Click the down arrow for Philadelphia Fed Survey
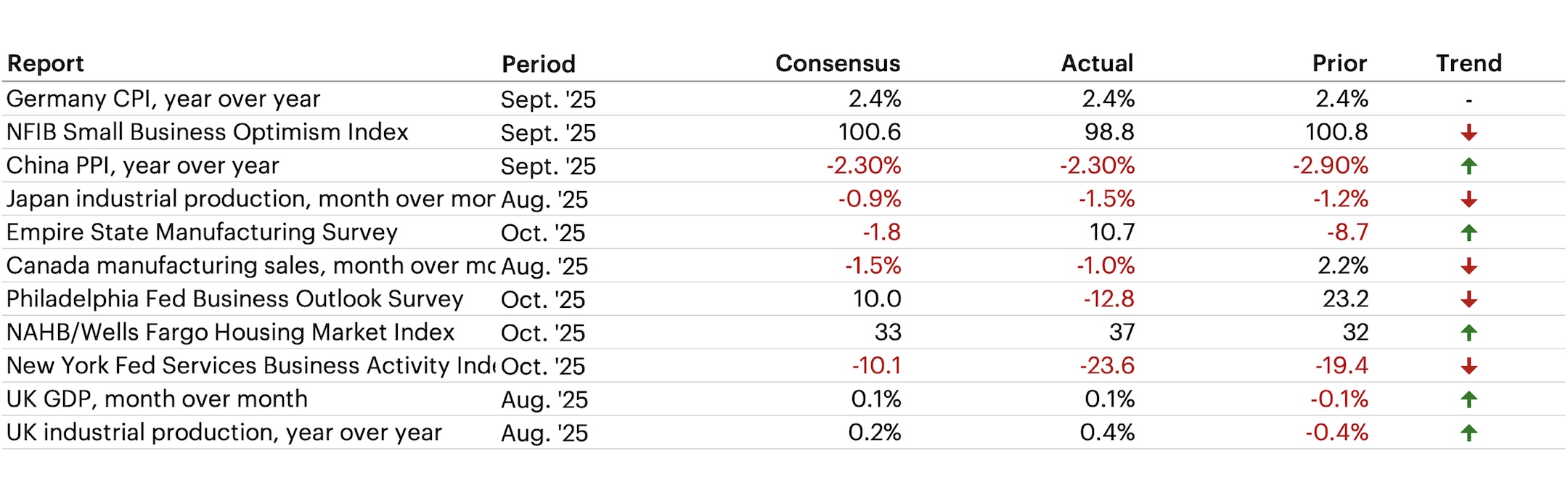The width and height of the screenshot is (1568, 501). click(1469, 300)
